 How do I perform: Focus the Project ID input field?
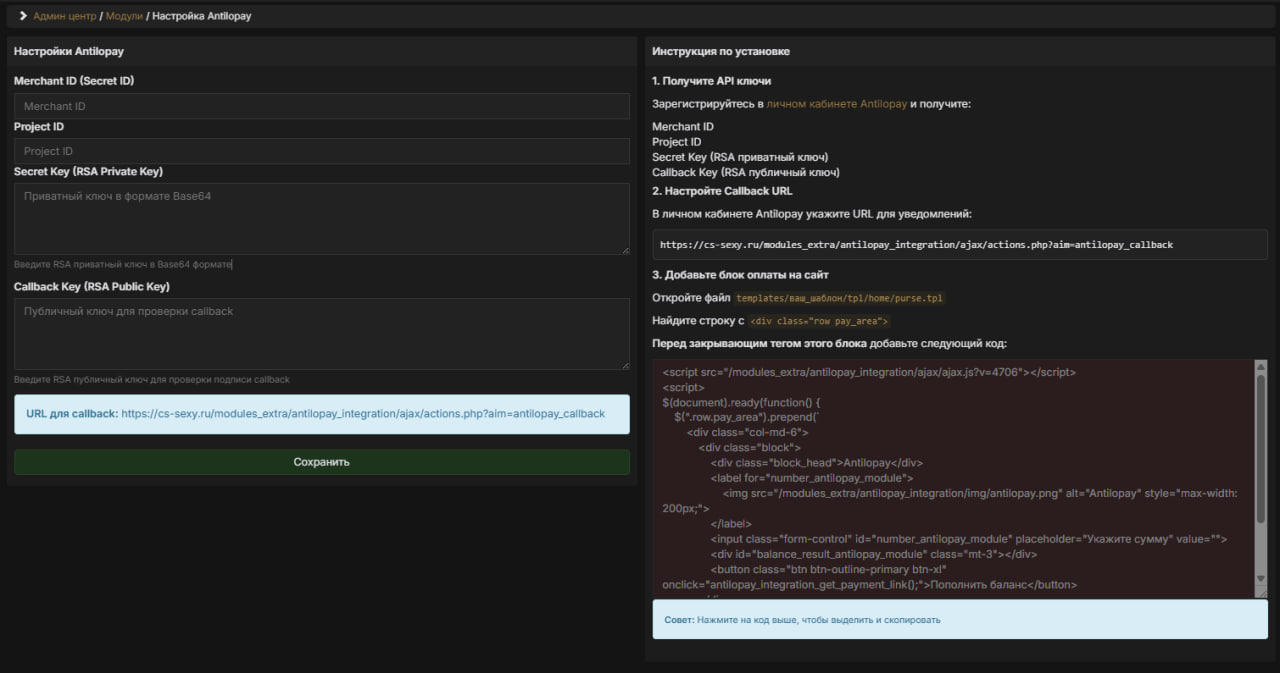(321, 151)
